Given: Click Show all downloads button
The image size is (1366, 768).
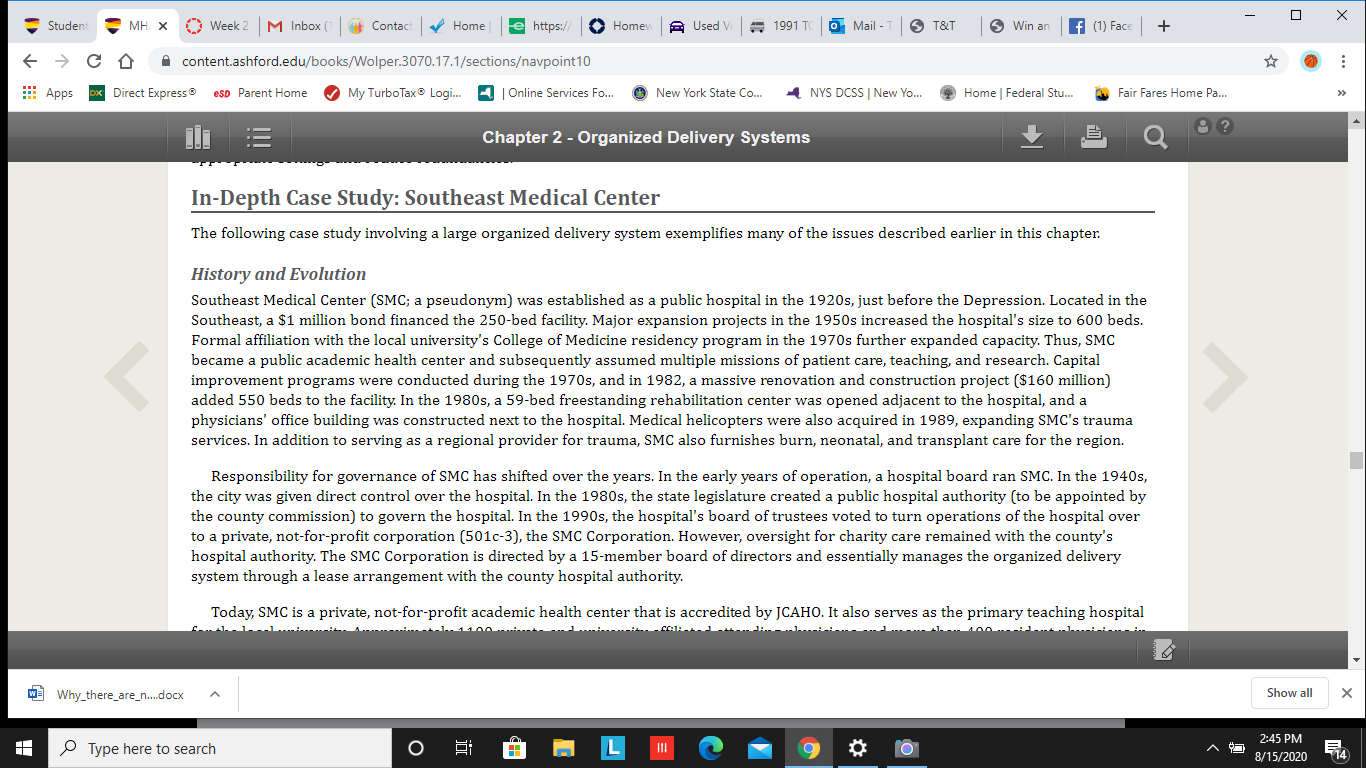Looking at the screenshot, I should tap(1289, 693).
